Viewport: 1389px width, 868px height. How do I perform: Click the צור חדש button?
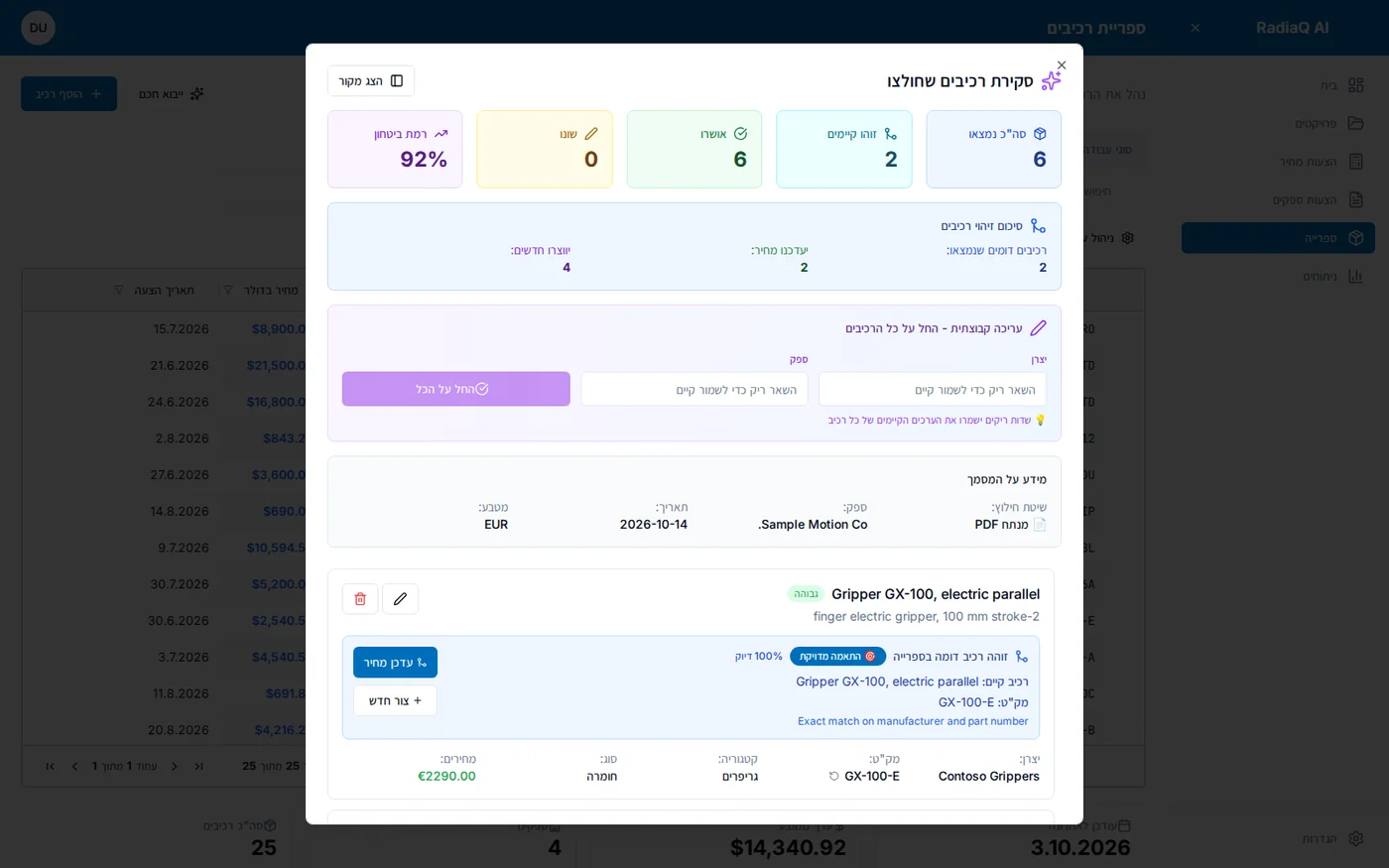pos(395,700)
